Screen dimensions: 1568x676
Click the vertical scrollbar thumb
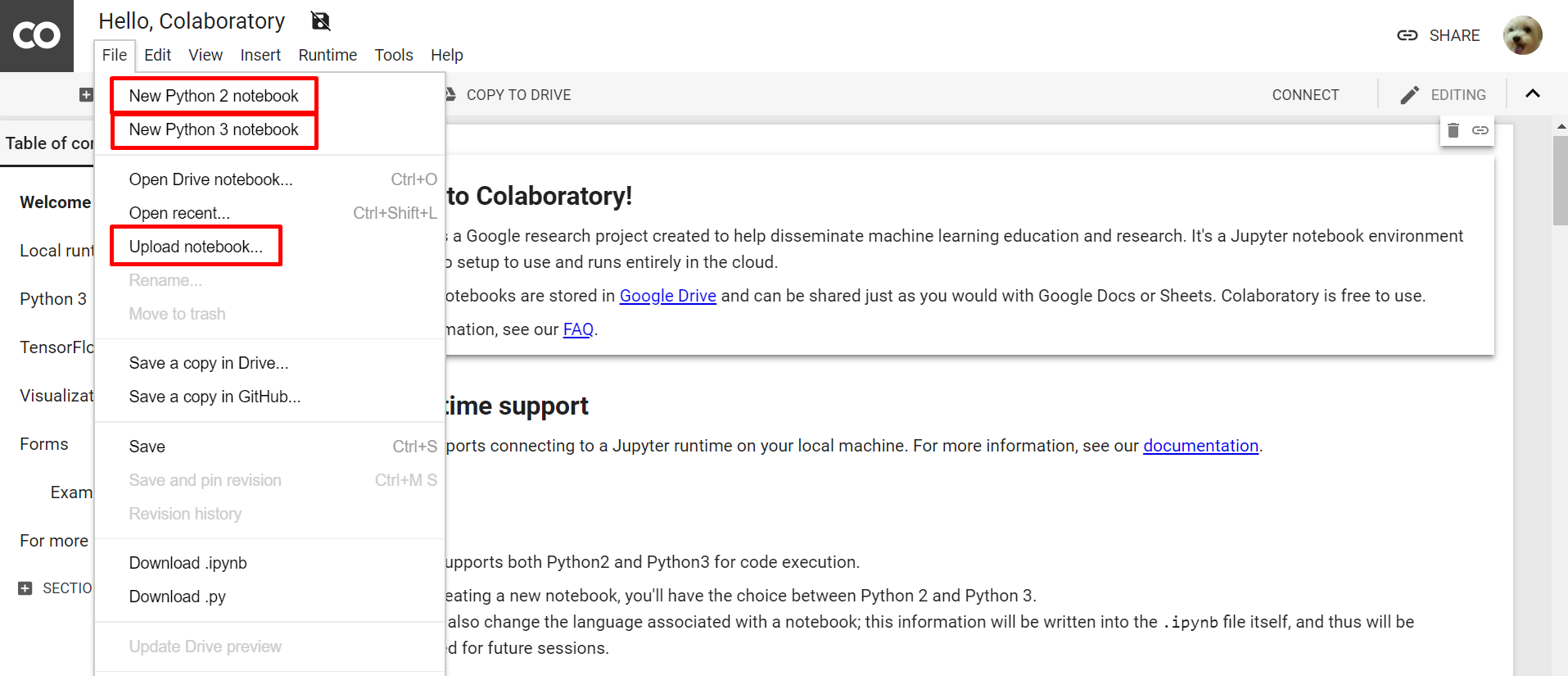[x=1560, y=180]
